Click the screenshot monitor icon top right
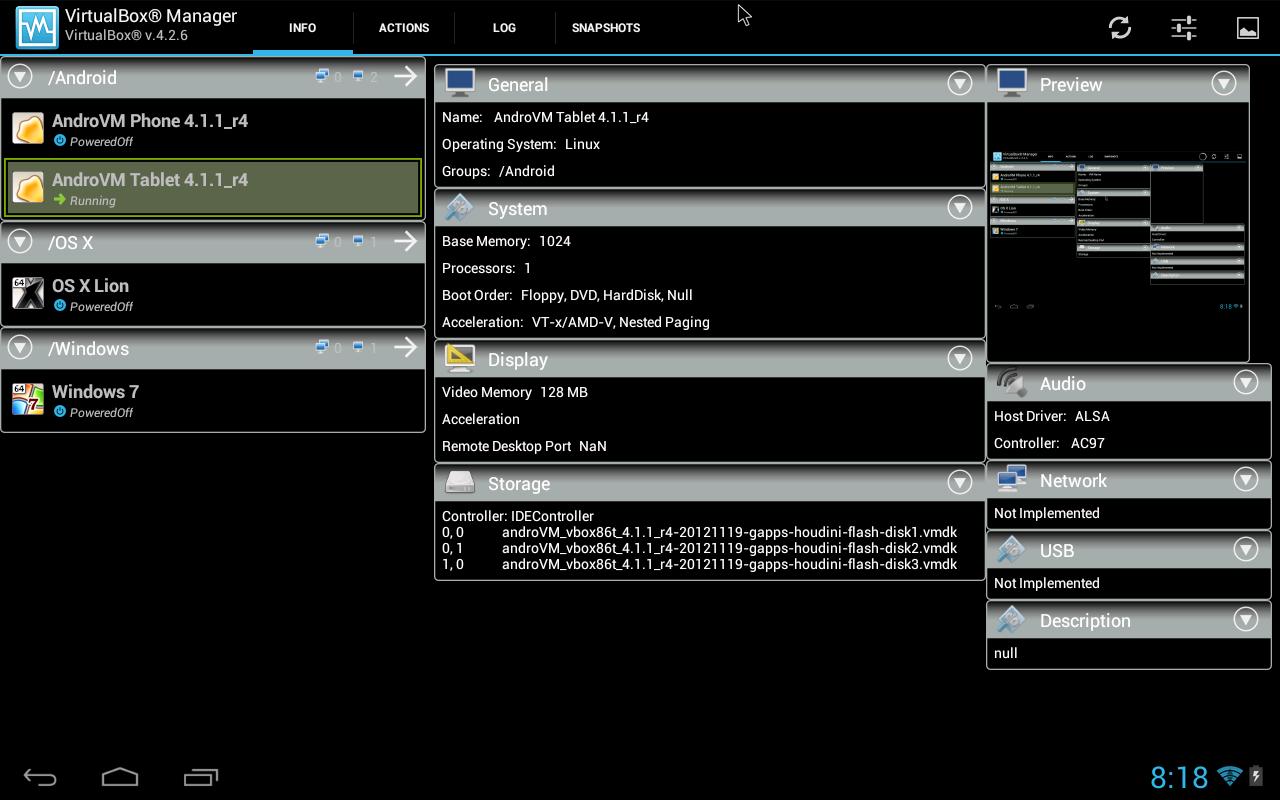Screen dimensions: 1280x800 tap(1248, 28)
